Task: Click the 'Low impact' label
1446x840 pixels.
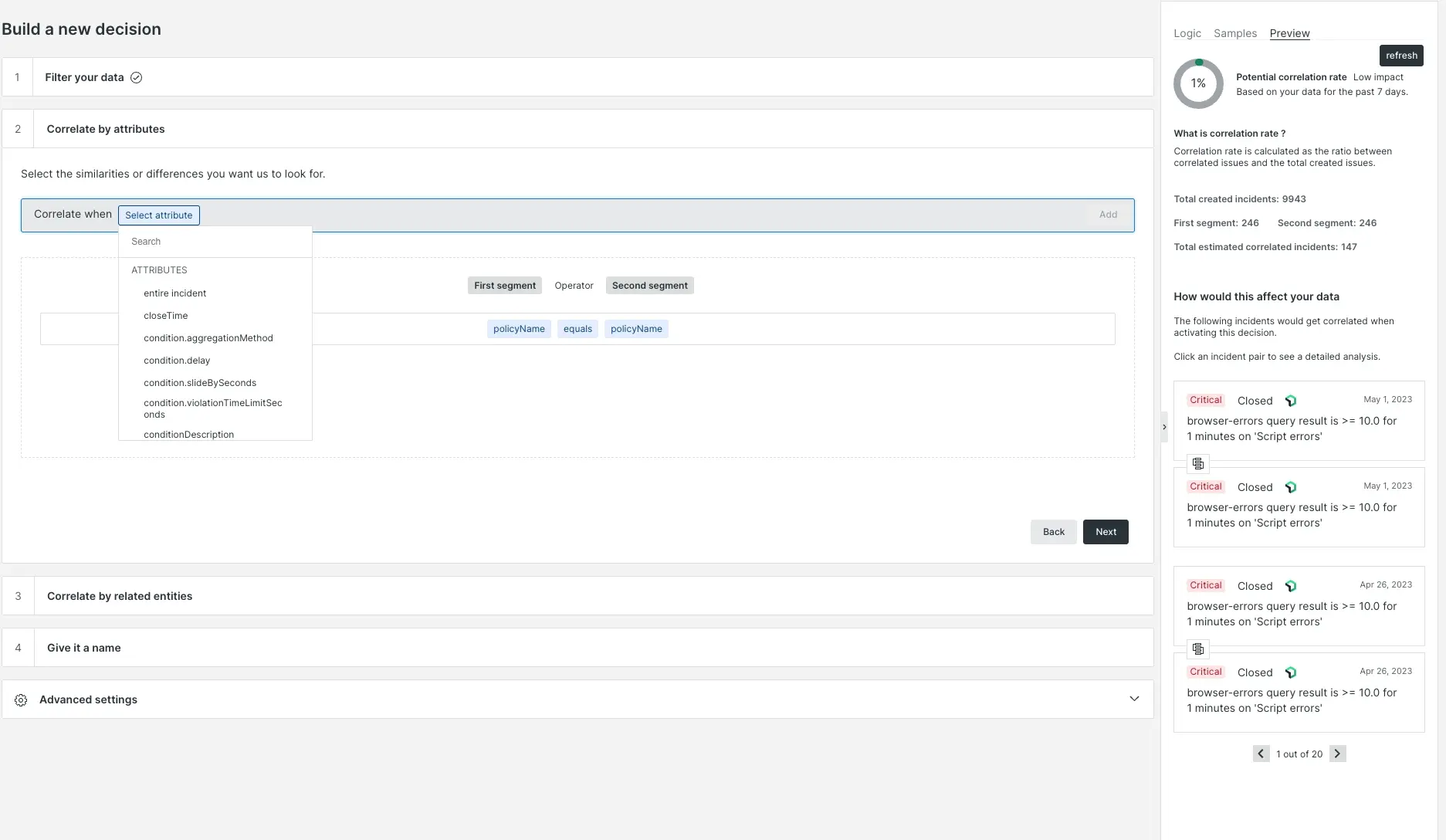Action: click(1378, 77)
